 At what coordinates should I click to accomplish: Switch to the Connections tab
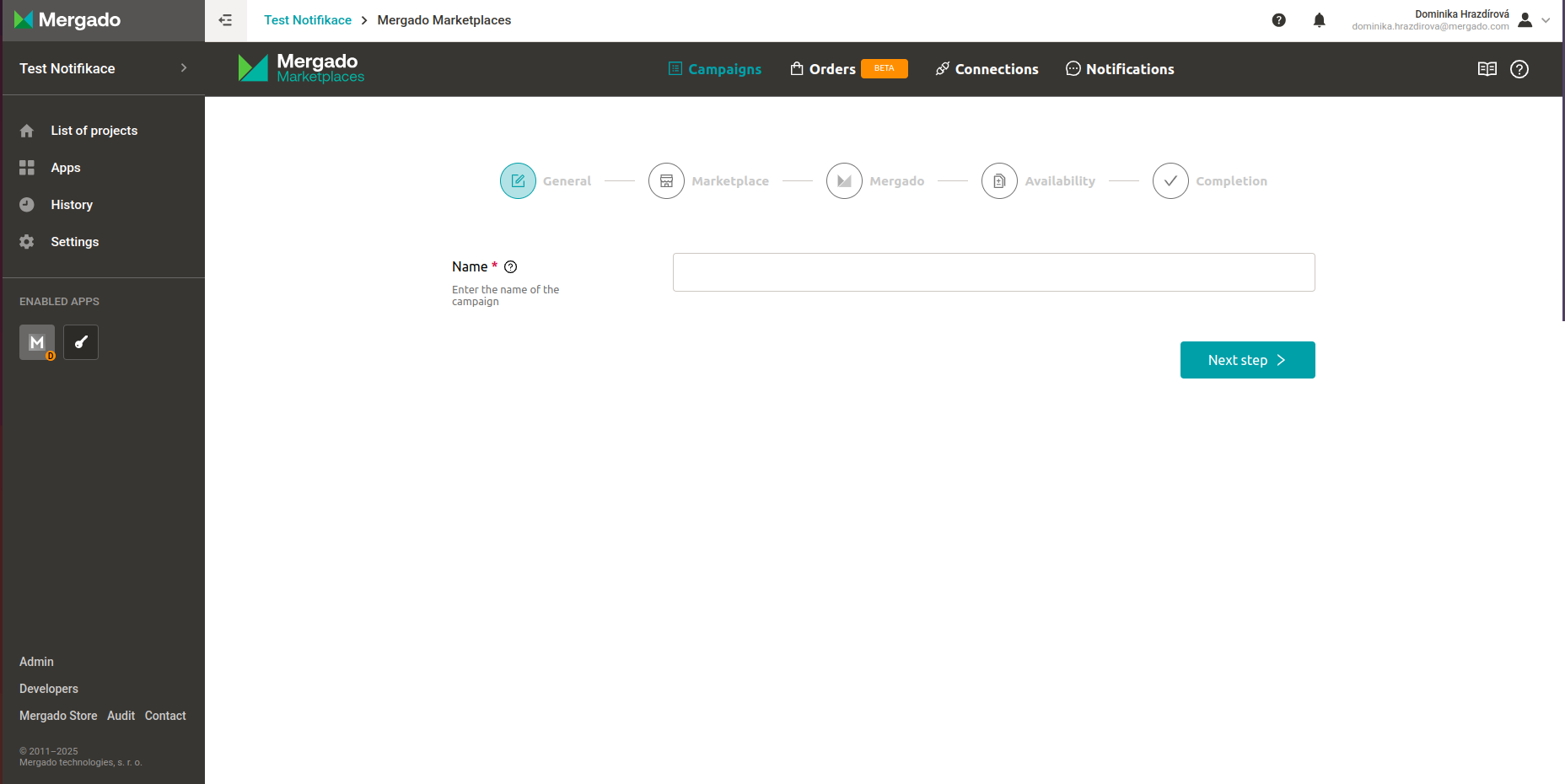click(x=987, y=69)
